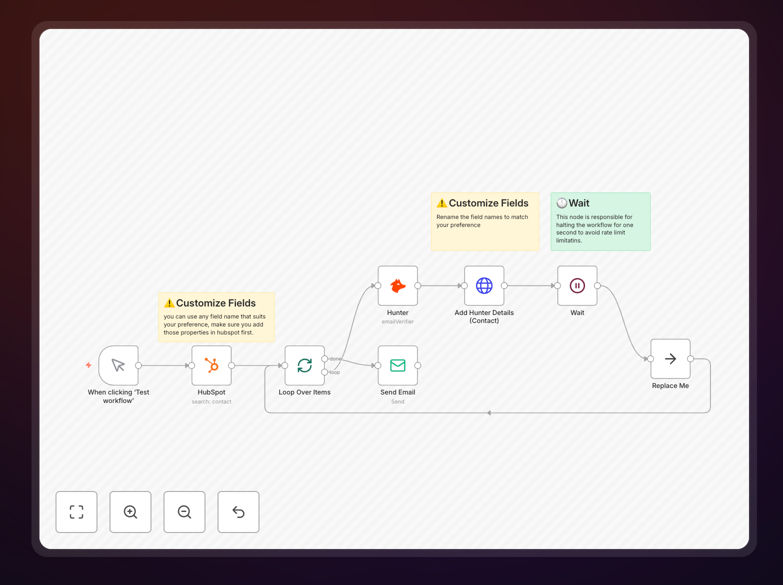Screen dimensions: 783x585
Task: Open the Hunter email verifier node
Action: (398, 286)
